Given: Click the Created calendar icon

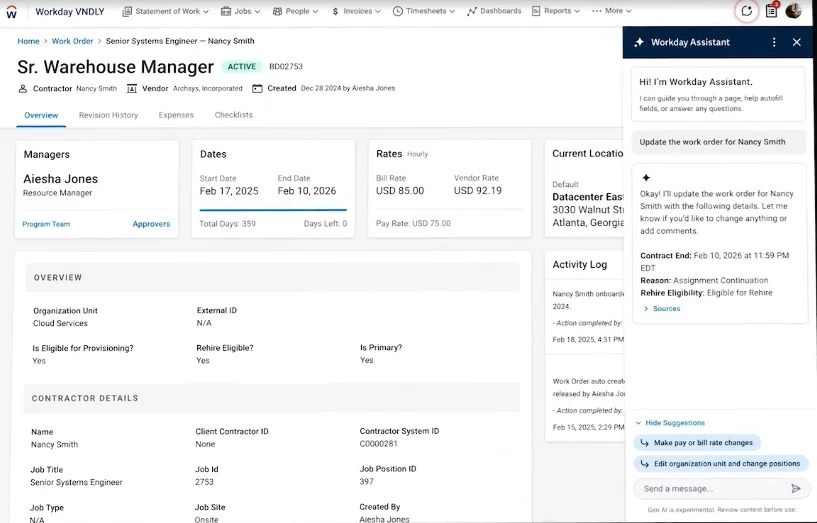Looking at the screenshot, I should coord(257,88).
